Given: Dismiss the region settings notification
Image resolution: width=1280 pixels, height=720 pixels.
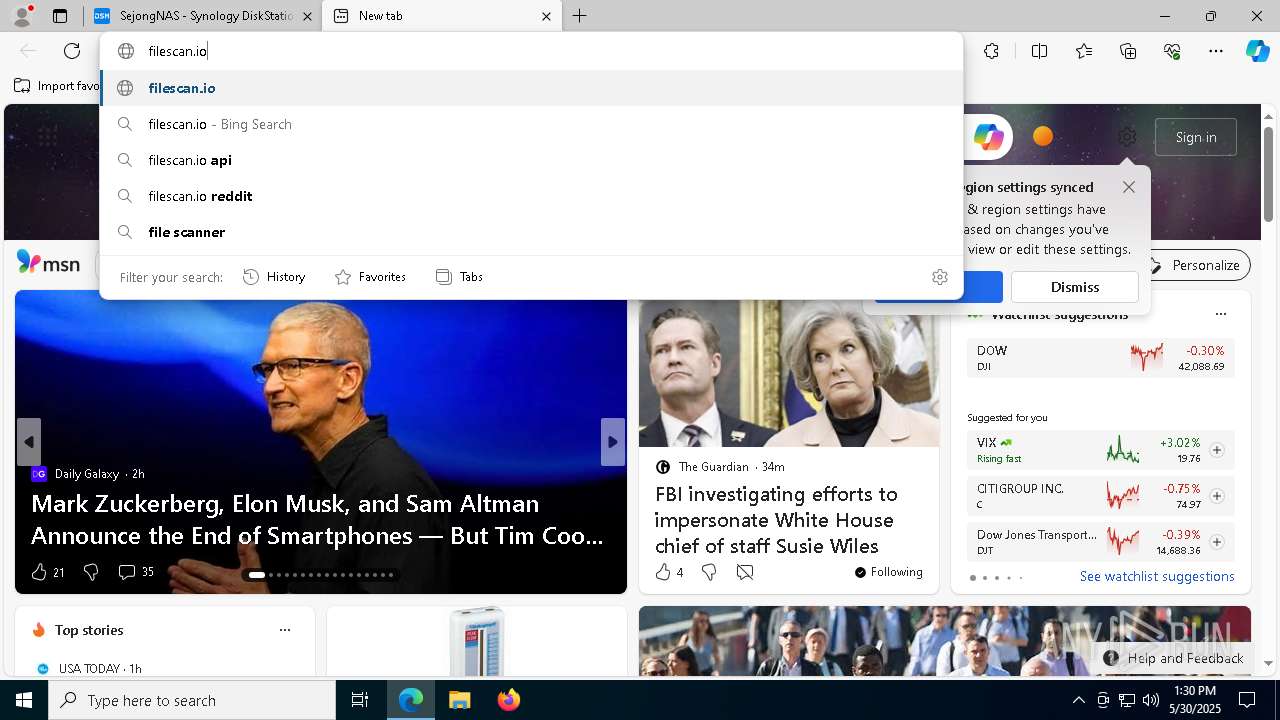Looking at the screenshot, I should coord(1075,287).
